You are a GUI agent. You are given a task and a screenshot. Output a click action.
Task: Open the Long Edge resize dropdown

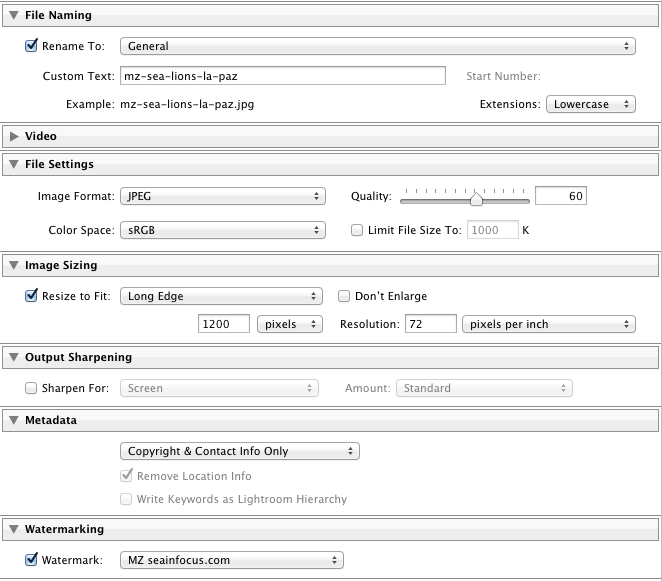[x=220, y=296]
